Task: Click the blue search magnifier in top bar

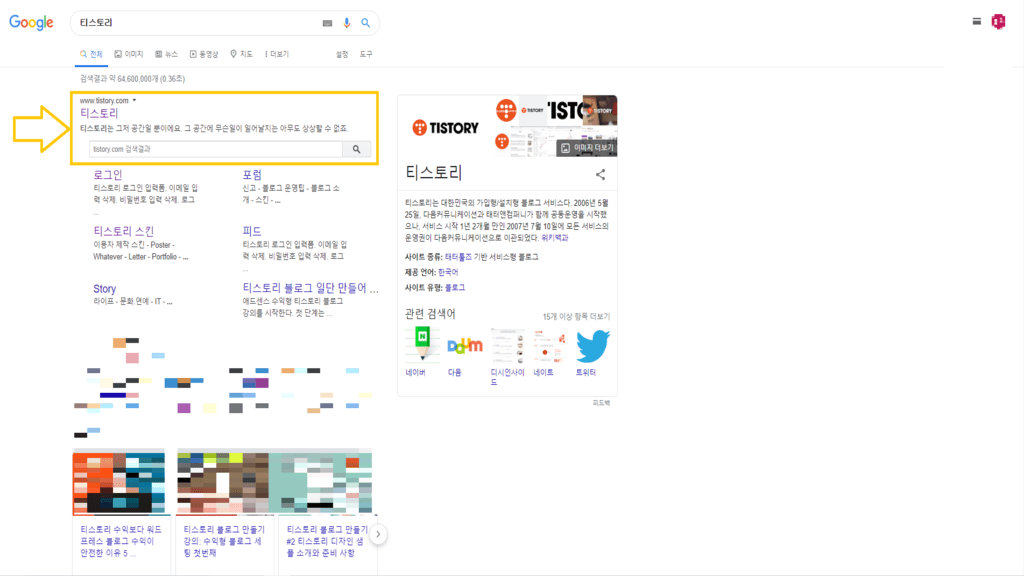Action: click(366, 23)
